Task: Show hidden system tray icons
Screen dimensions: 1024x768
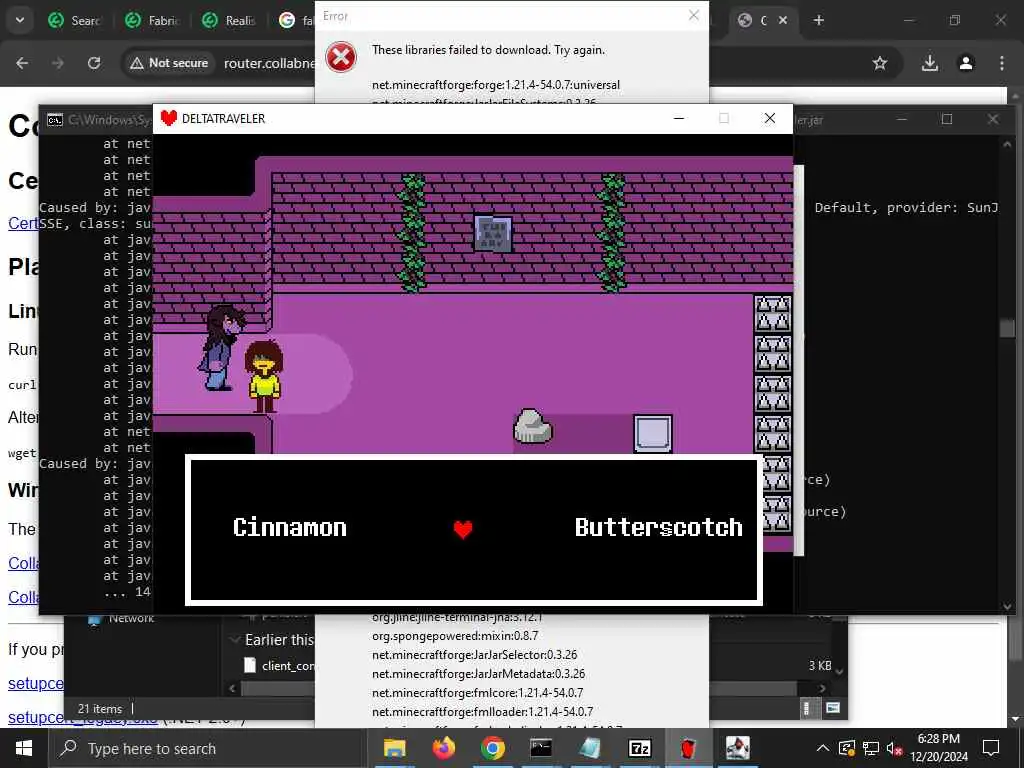Action: [823, 748]
